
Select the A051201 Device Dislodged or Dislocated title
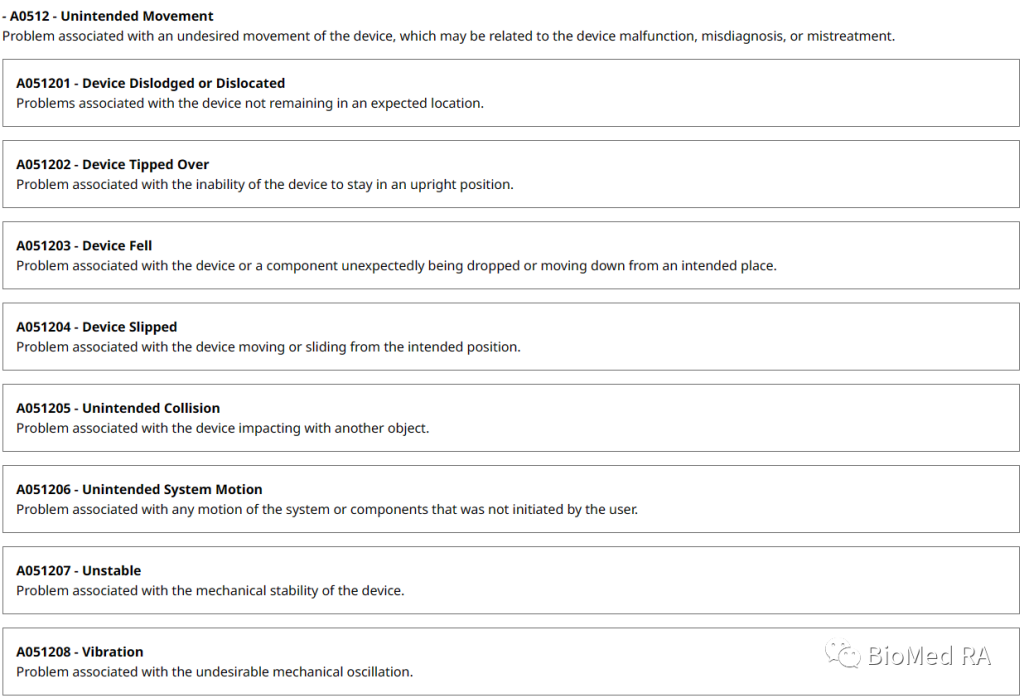150,84
